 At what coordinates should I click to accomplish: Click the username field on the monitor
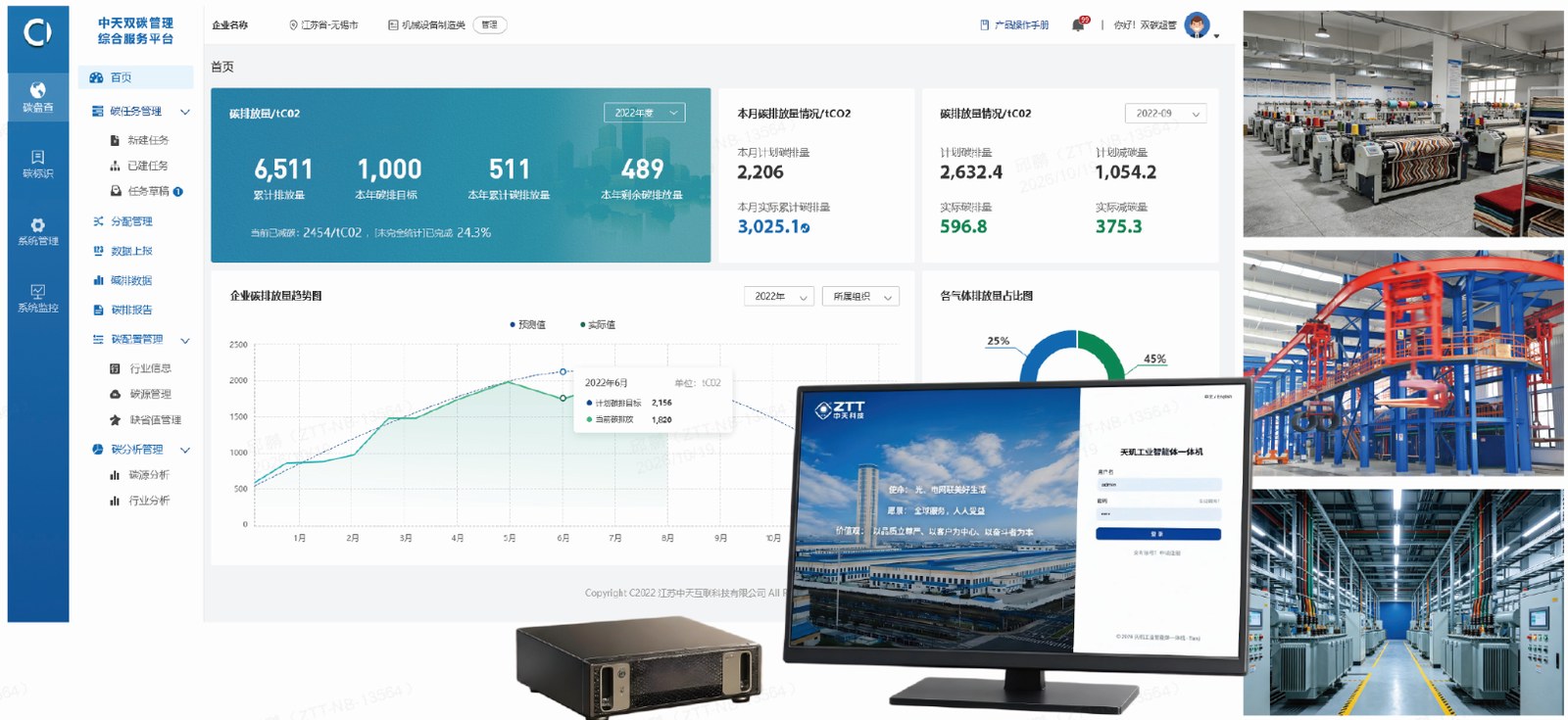1158,484
